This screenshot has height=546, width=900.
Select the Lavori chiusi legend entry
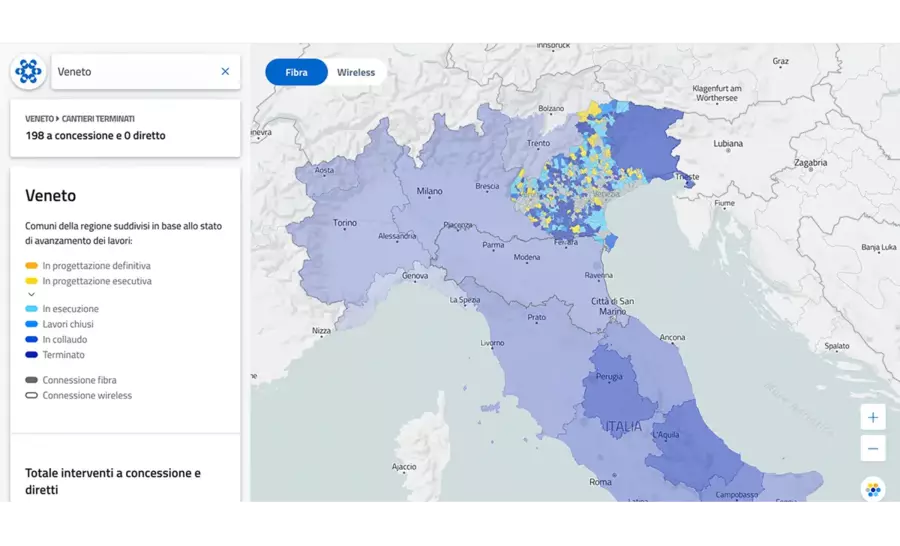[x=60, y=324]
